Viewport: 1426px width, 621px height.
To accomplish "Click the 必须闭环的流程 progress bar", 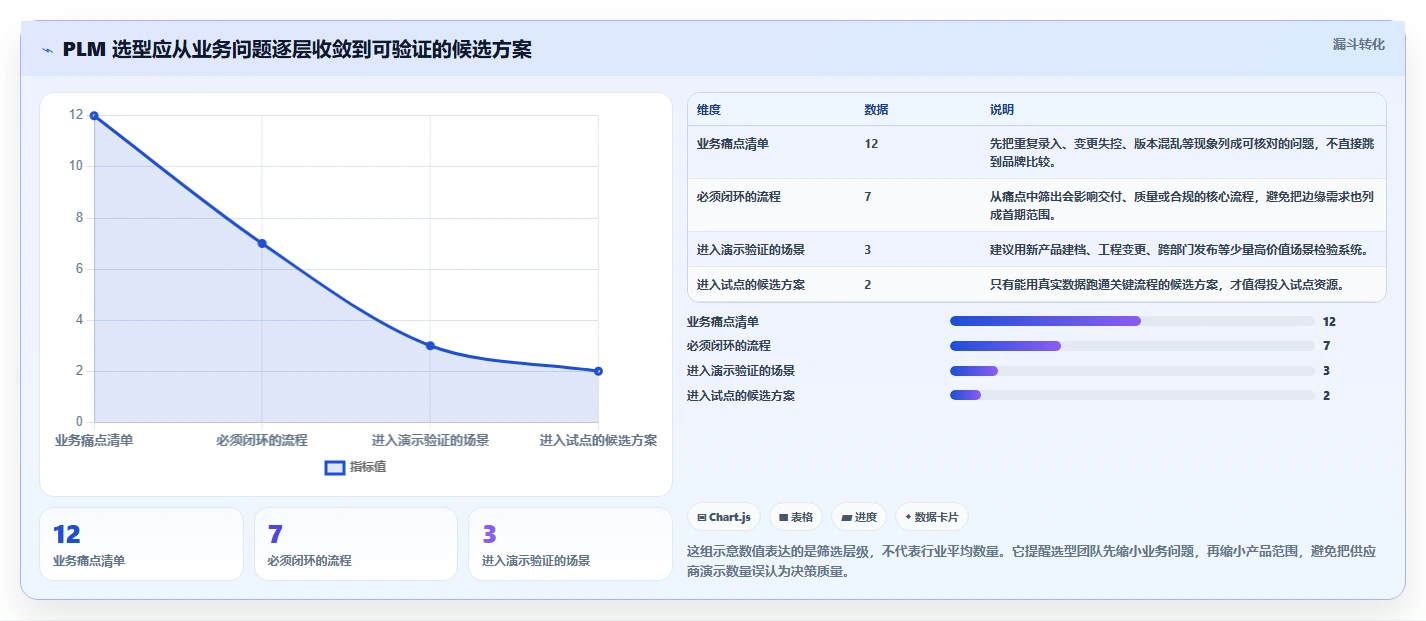I will click(x=1132, y=346).
